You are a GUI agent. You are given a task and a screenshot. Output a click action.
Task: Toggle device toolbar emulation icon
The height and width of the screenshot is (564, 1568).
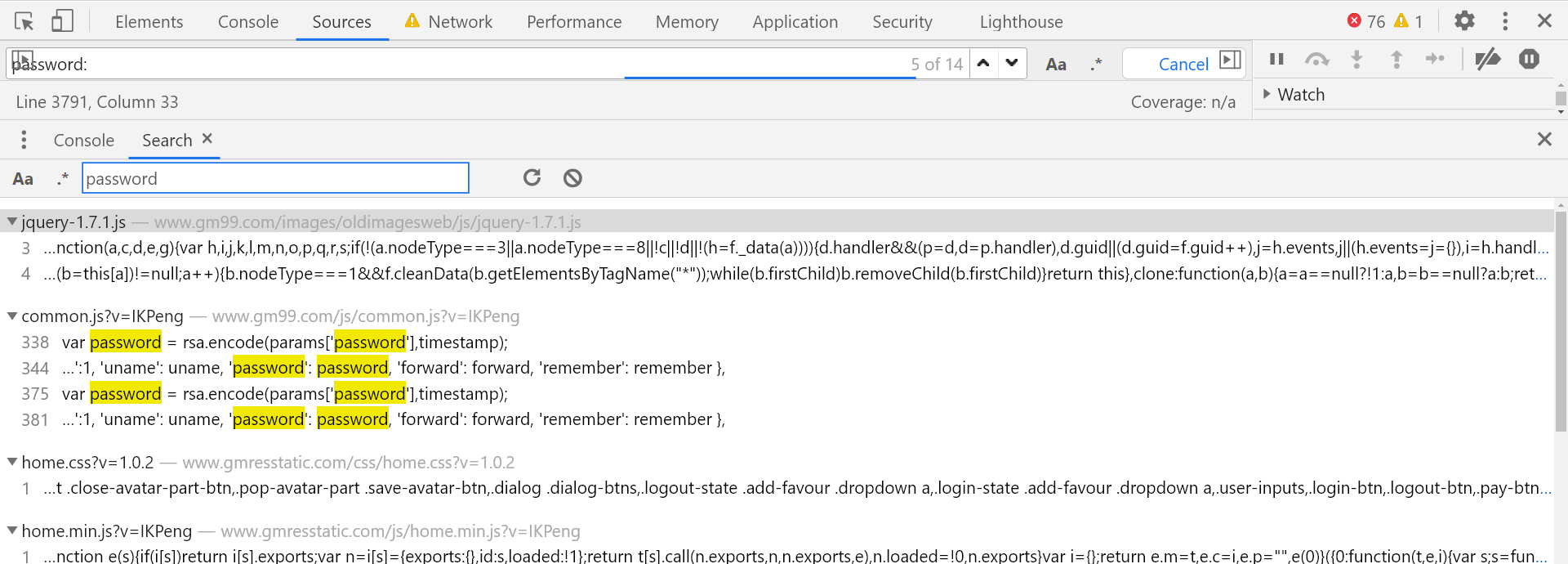pyautogui.click(x=62, y=21)
